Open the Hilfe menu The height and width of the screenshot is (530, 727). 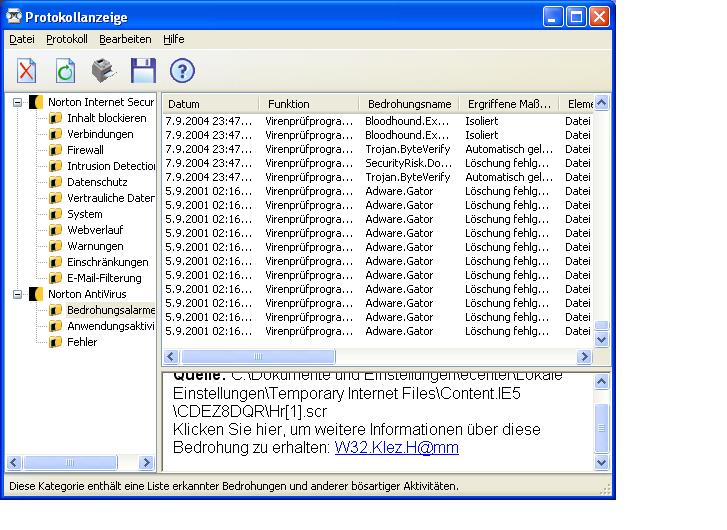pos(173,39)
